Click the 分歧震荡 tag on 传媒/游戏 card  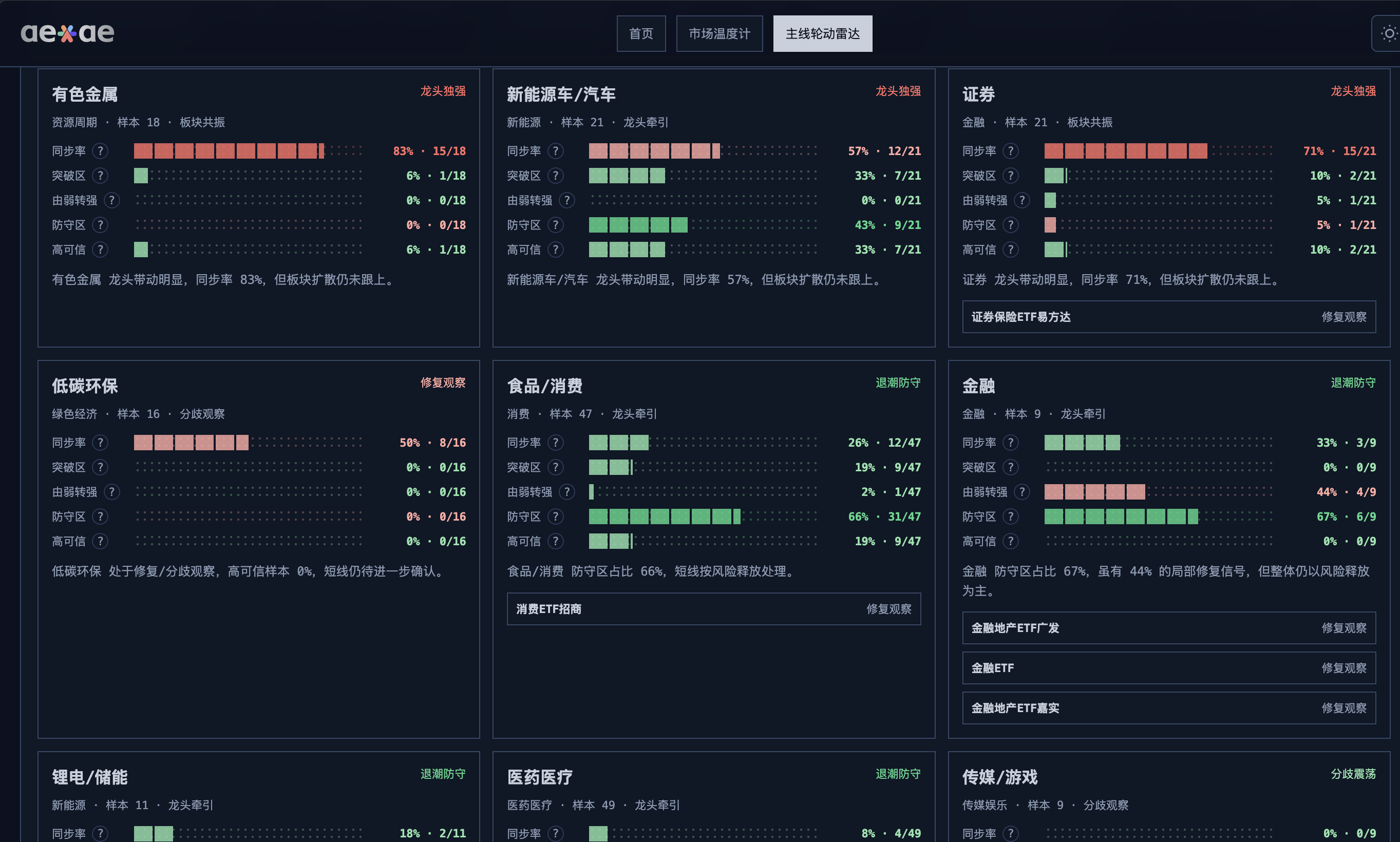1353,773
